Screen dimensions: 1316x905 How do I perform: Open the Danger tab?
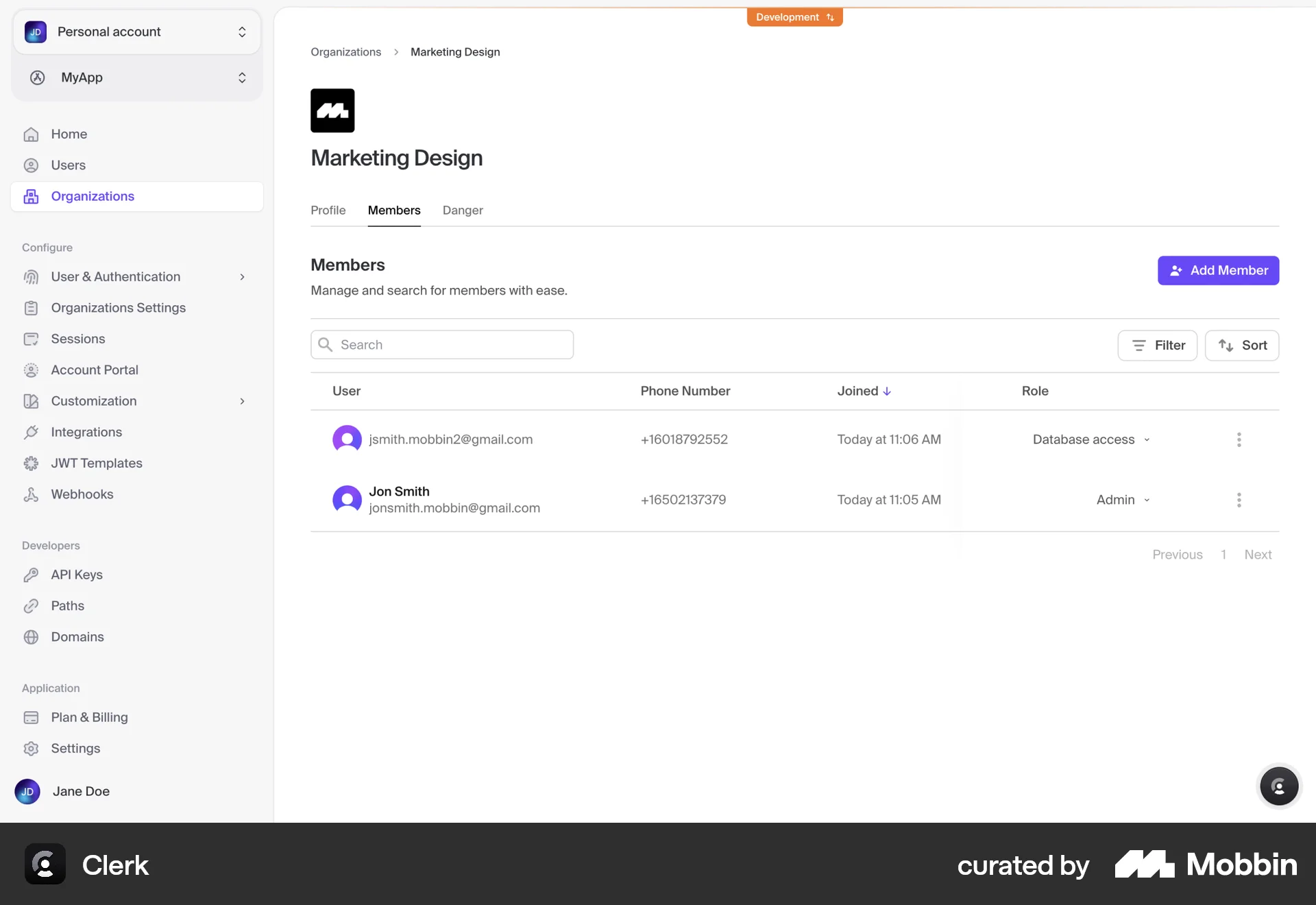(463, 210)
